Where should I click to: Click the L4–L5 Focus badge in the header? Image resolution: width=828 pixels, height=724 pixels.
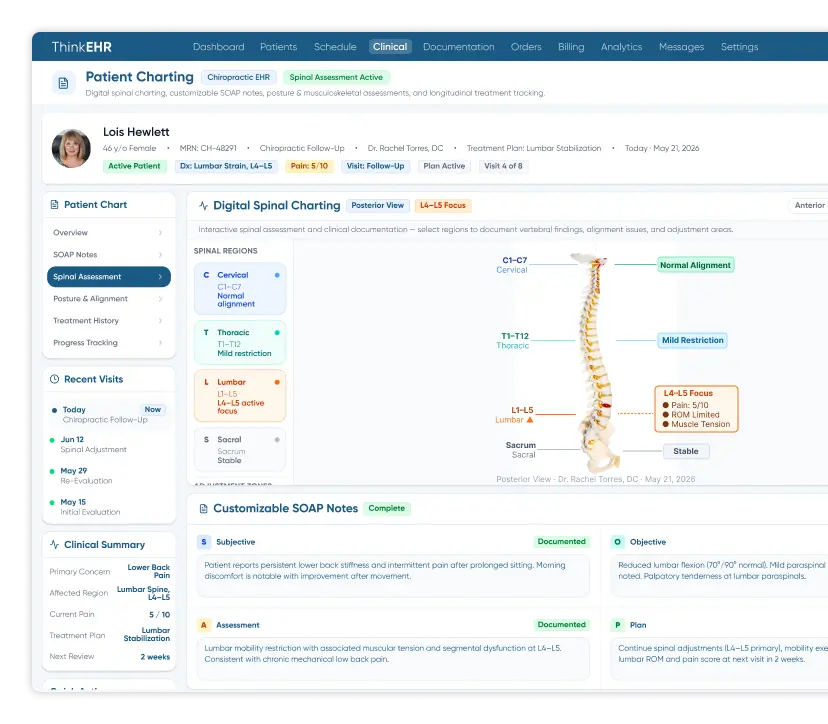[x=443, y=205]
